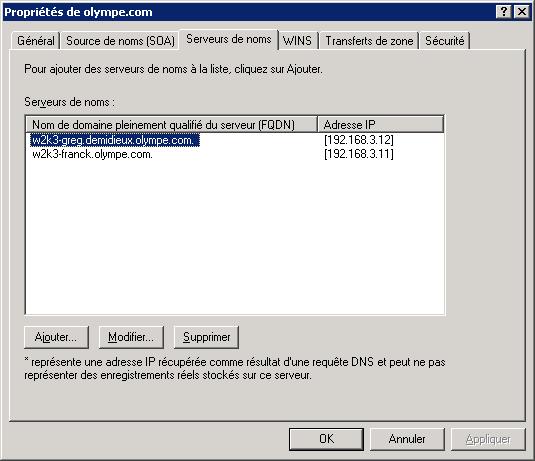Confirm with the OK button
Image resolution: width=535 pixels, height=461 pixels.
pos(326,439)
